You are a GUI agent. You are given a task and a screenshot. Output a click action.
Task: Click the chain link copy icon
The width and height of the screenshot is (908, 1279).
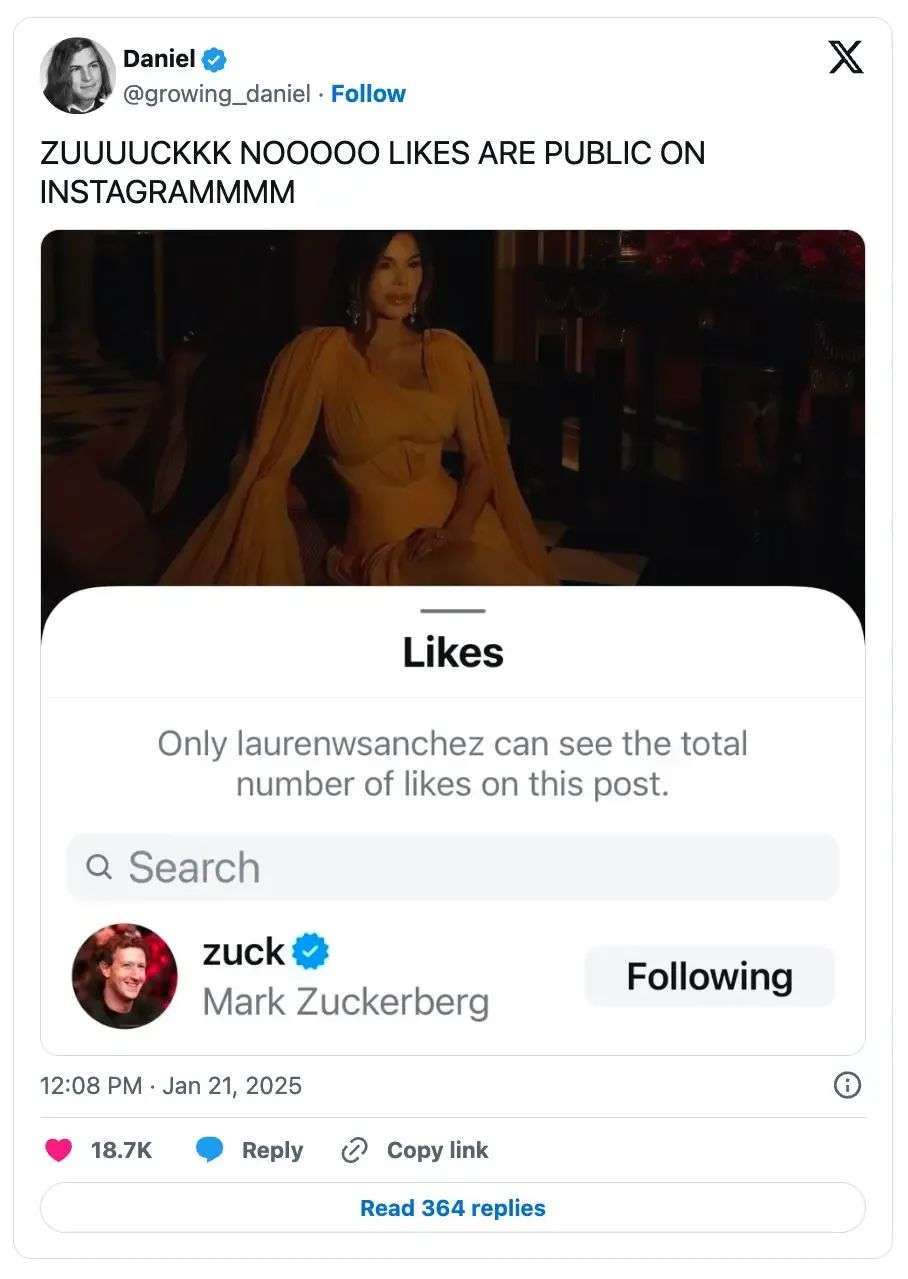(x=355, y=1150)
